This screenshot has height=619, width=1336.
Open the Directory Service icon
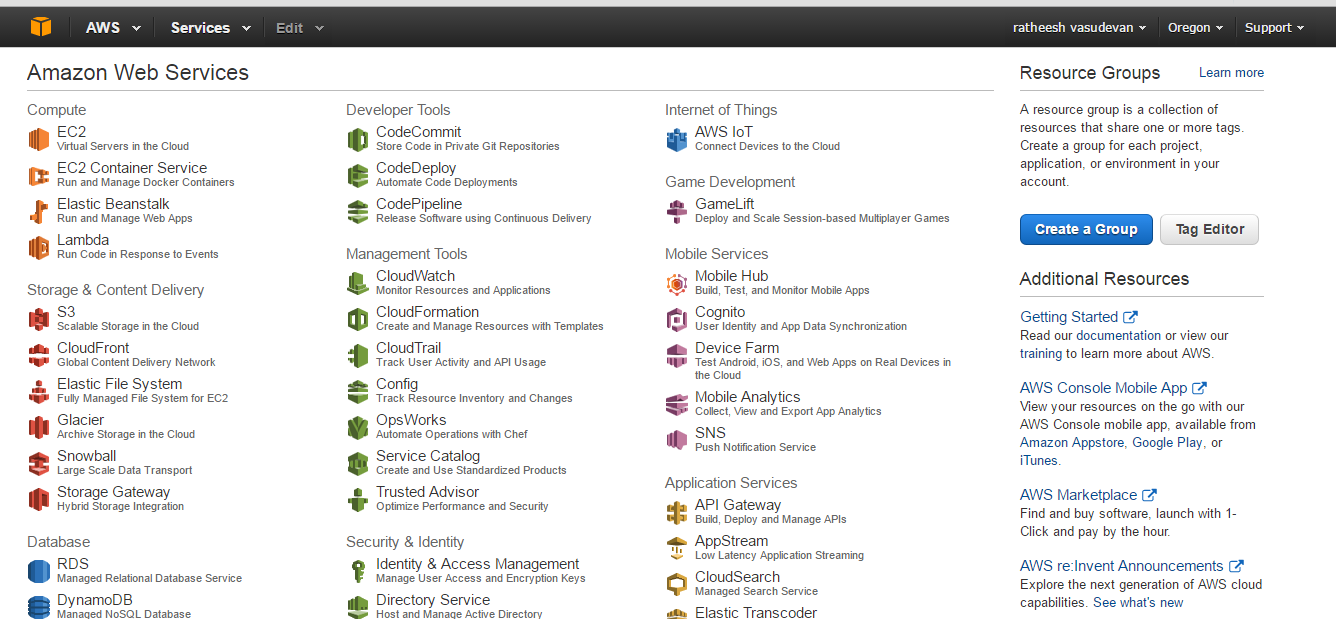(x=358, y=606)
